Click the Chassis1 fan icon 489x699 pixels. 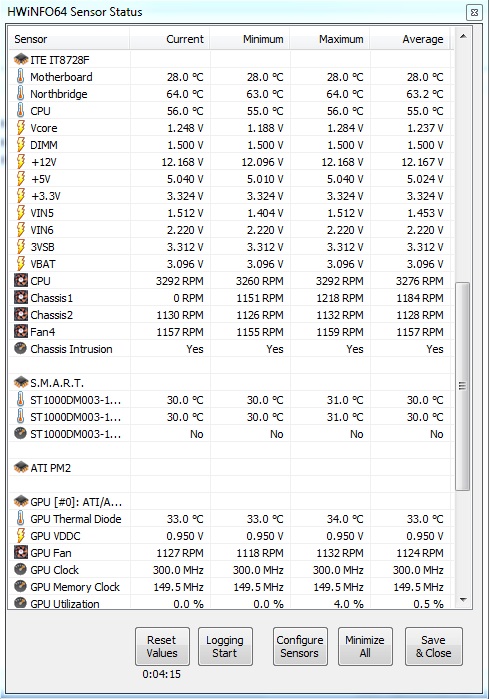[x=21, y=297]
